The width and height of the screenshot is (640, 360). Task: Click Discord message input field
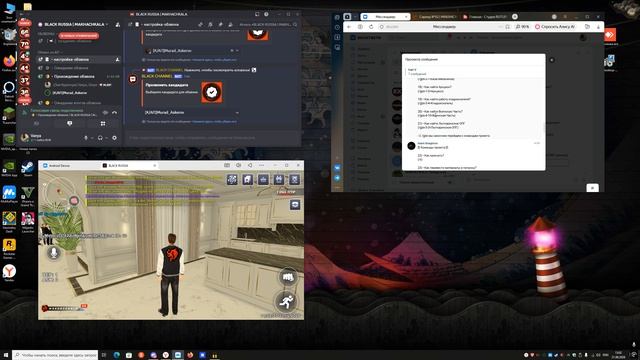point(212,138)
